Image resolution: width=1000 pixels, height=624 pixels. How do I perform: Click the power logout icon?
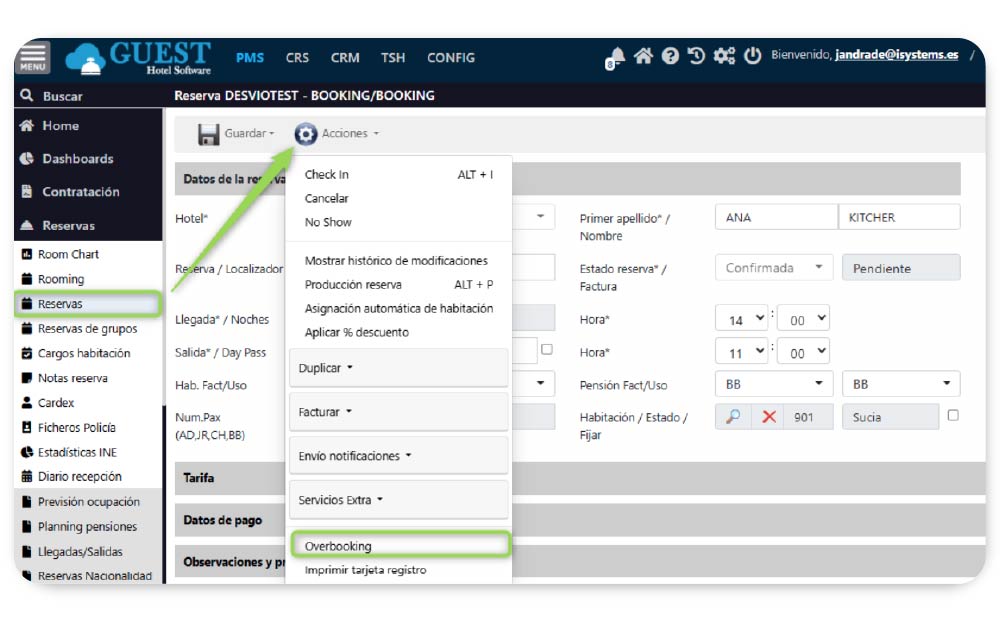tap(753, 56)
